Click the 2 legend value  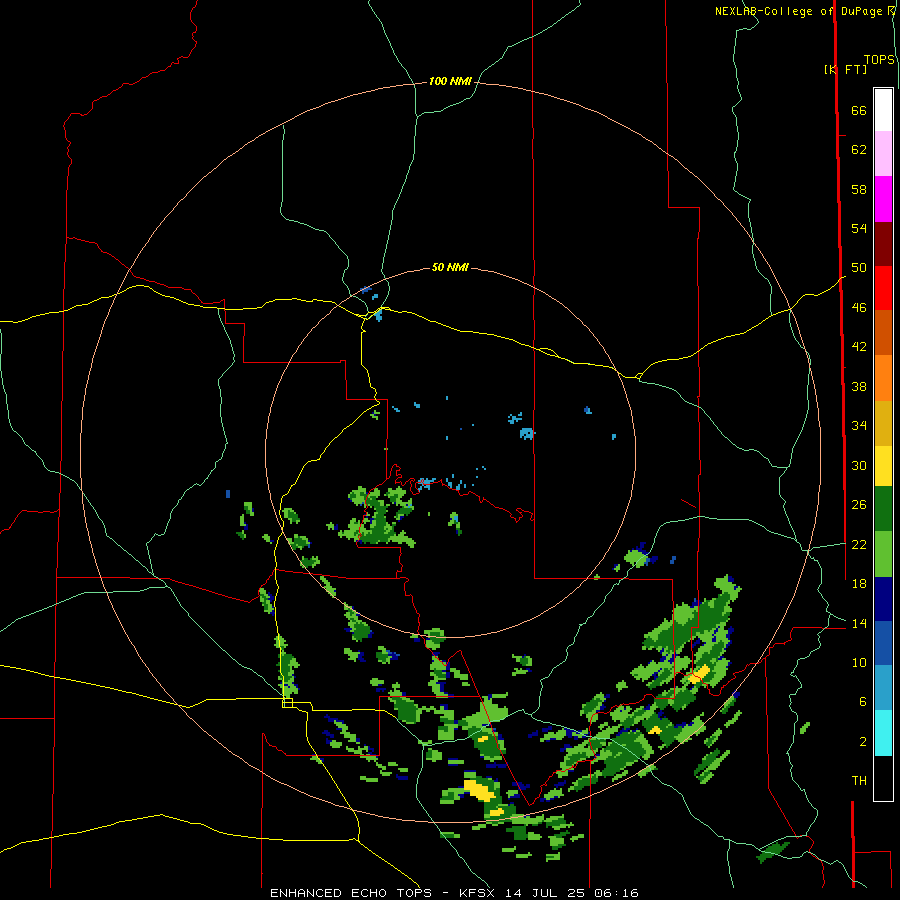point(862,742)
